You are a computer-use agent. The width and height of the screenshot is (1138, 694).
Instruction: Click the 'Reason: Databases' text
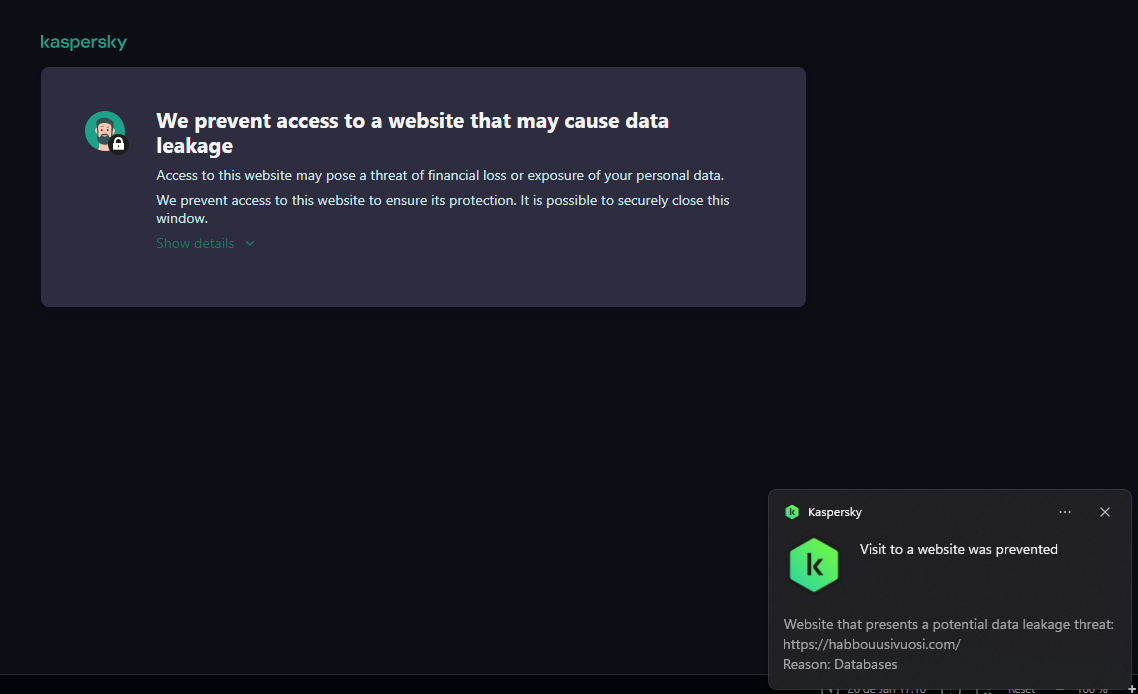click(x=840, y=665)
